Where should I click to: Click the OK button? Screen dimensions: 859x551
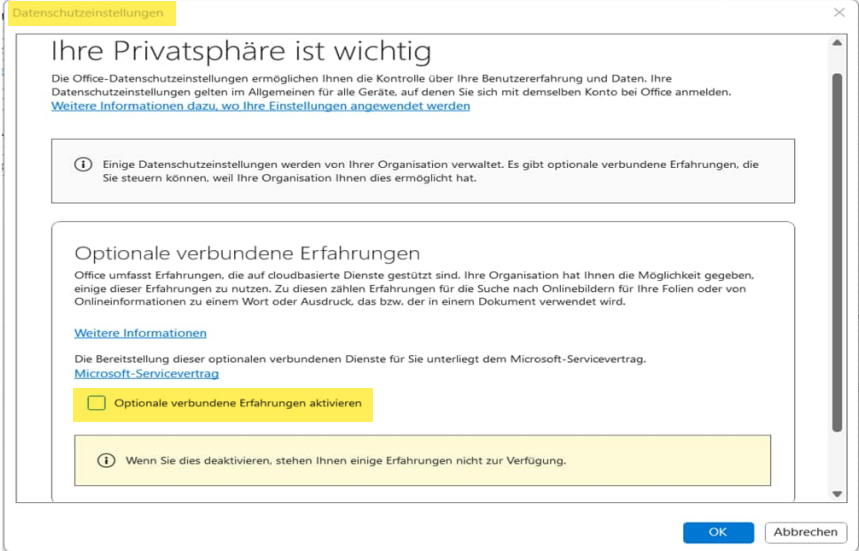718,532
